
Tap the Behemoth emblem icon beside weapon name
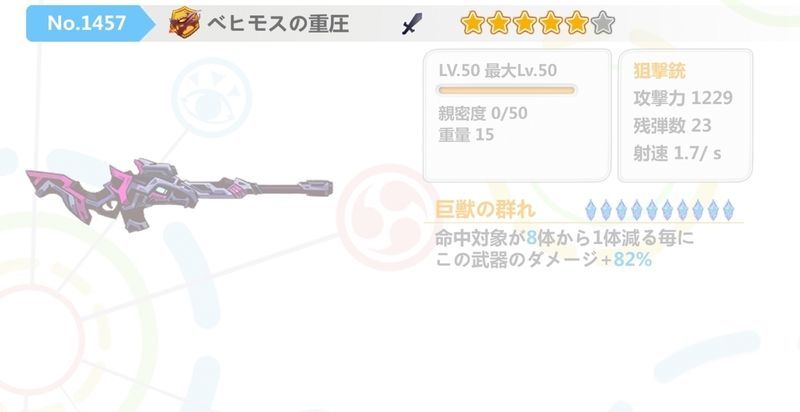point(184,23)
